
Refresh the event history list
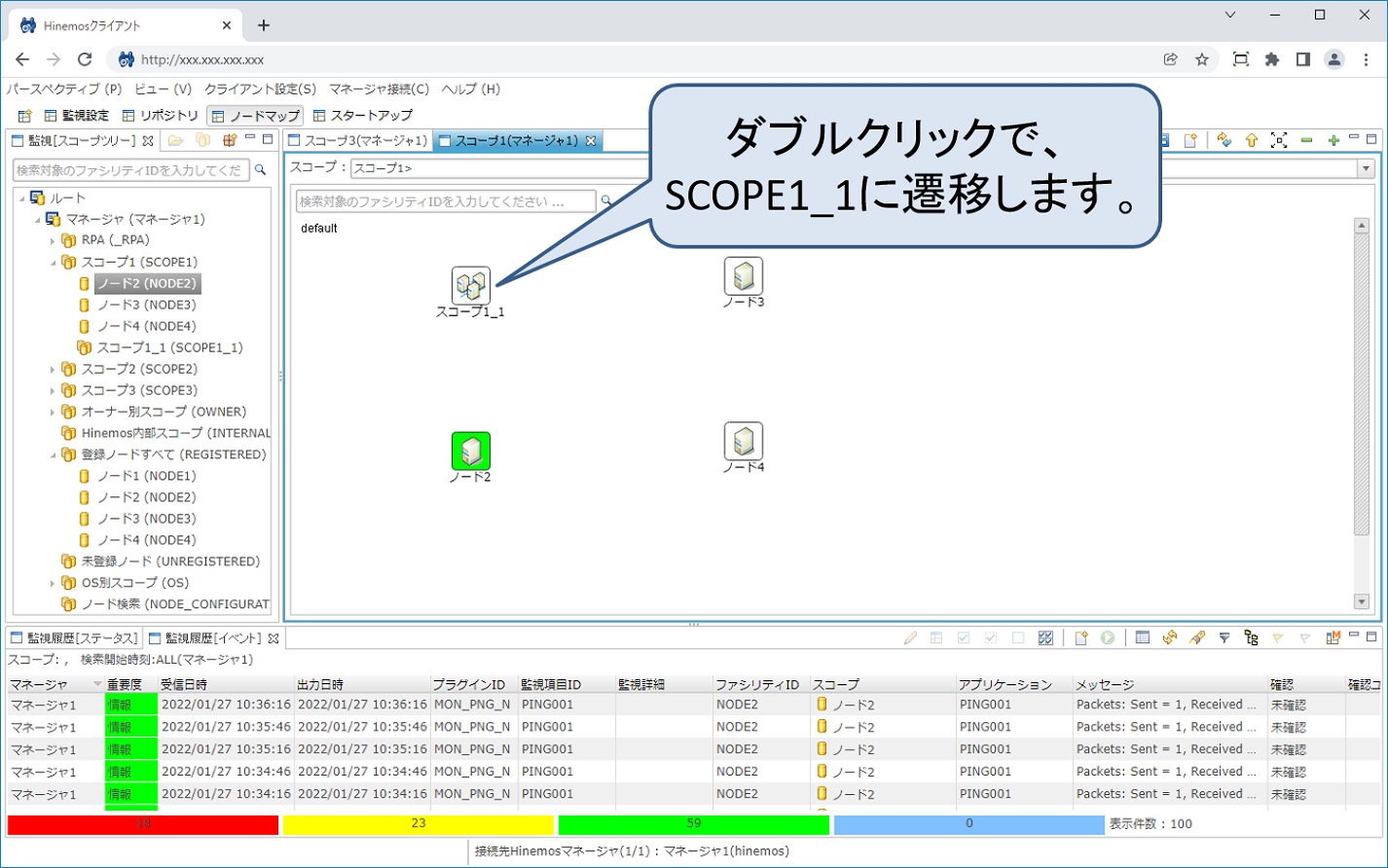pos(1170,638)
